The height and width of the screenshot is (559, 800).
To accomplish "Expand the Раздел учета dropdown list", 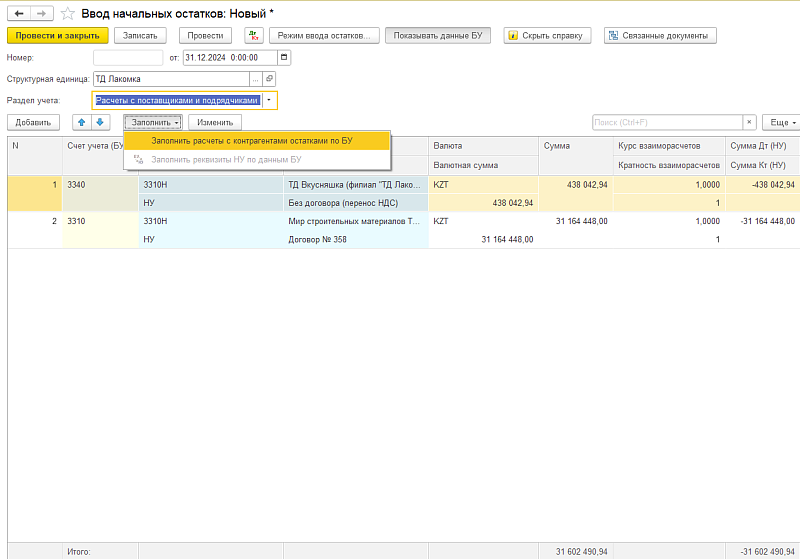I will [271, 100].
